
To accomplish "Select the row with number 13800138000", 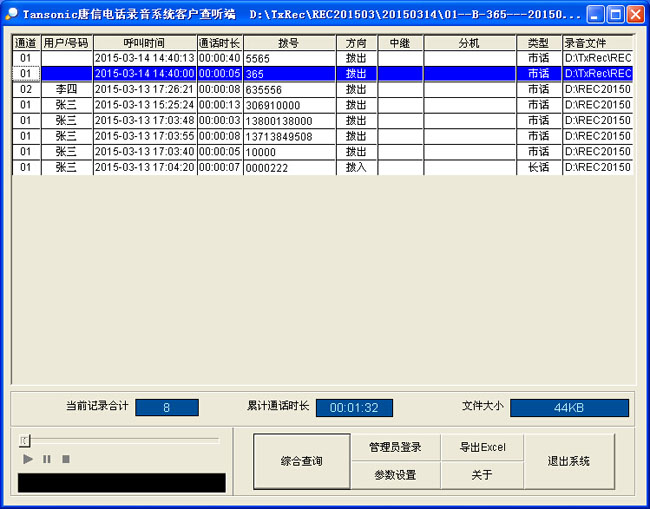I will pyautogui.click(x=288, y=121).
